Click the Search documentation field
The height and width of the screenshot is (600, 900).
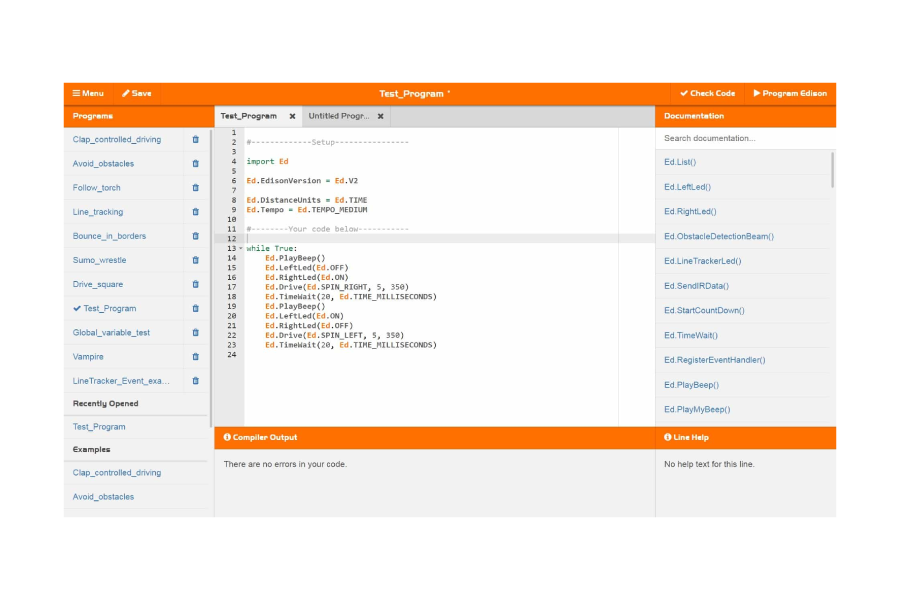tap(745, 138)
